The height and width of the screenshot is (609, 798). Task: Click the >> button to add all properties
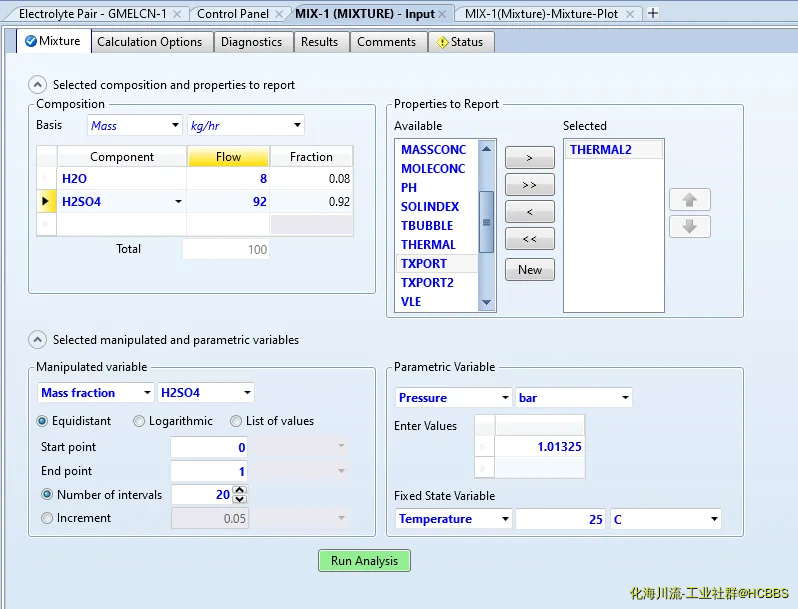click(529, 185)
